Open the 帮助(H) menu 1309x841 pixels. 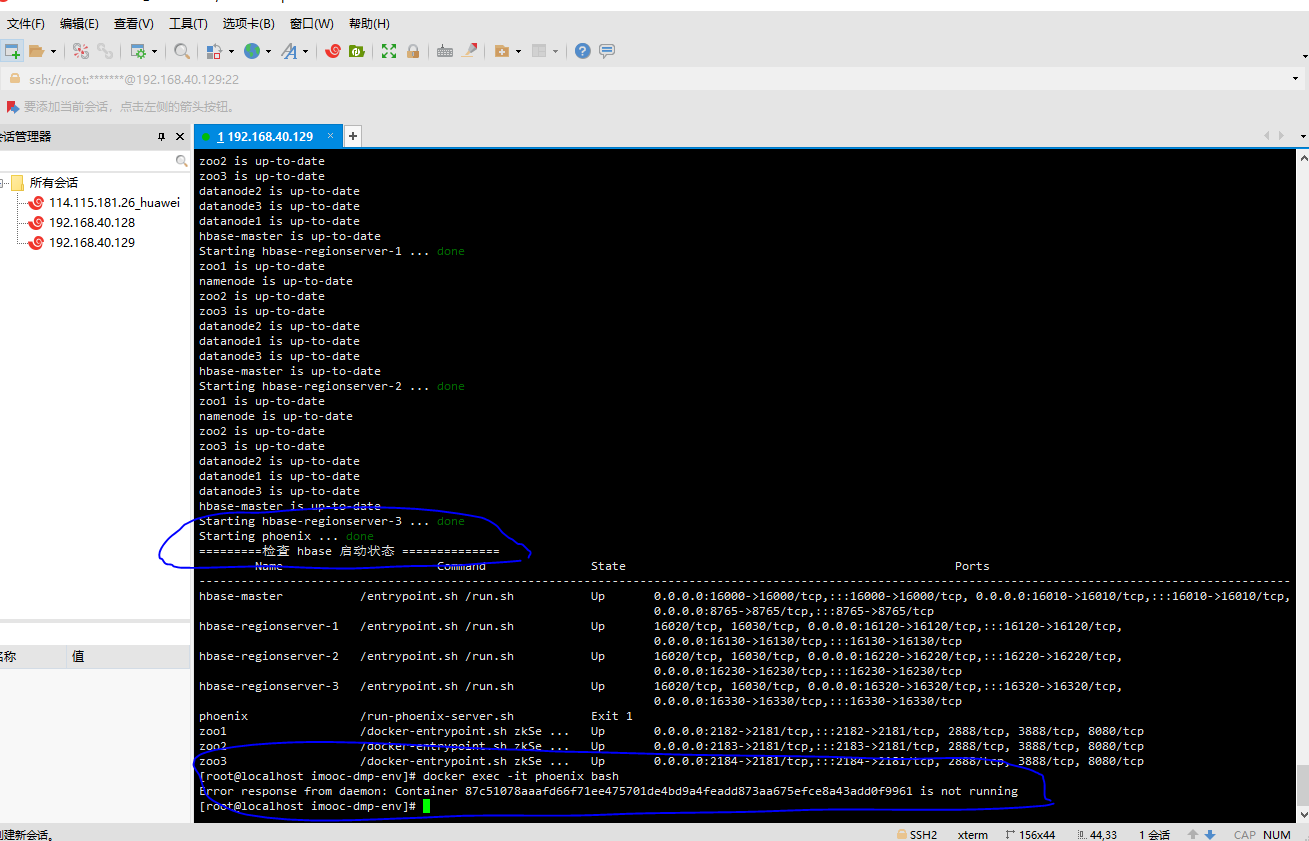369,24
